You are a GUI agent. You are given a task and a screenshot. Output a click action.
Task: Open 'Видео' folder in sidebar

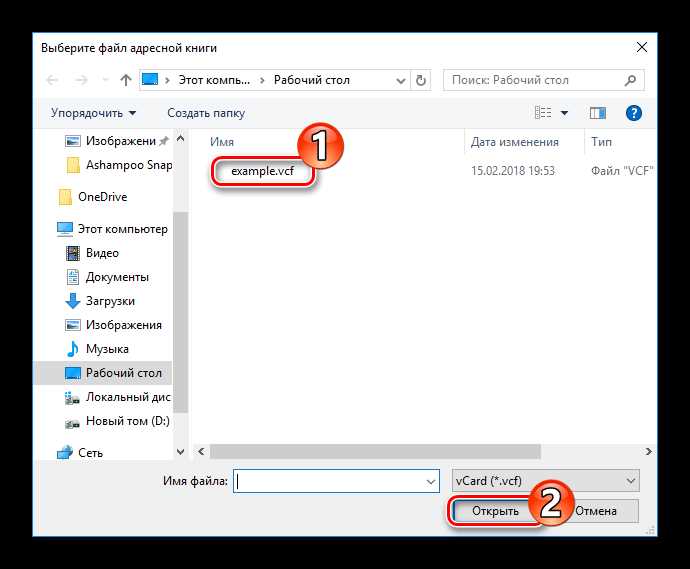pyautogui.click(x=92, y=253)
